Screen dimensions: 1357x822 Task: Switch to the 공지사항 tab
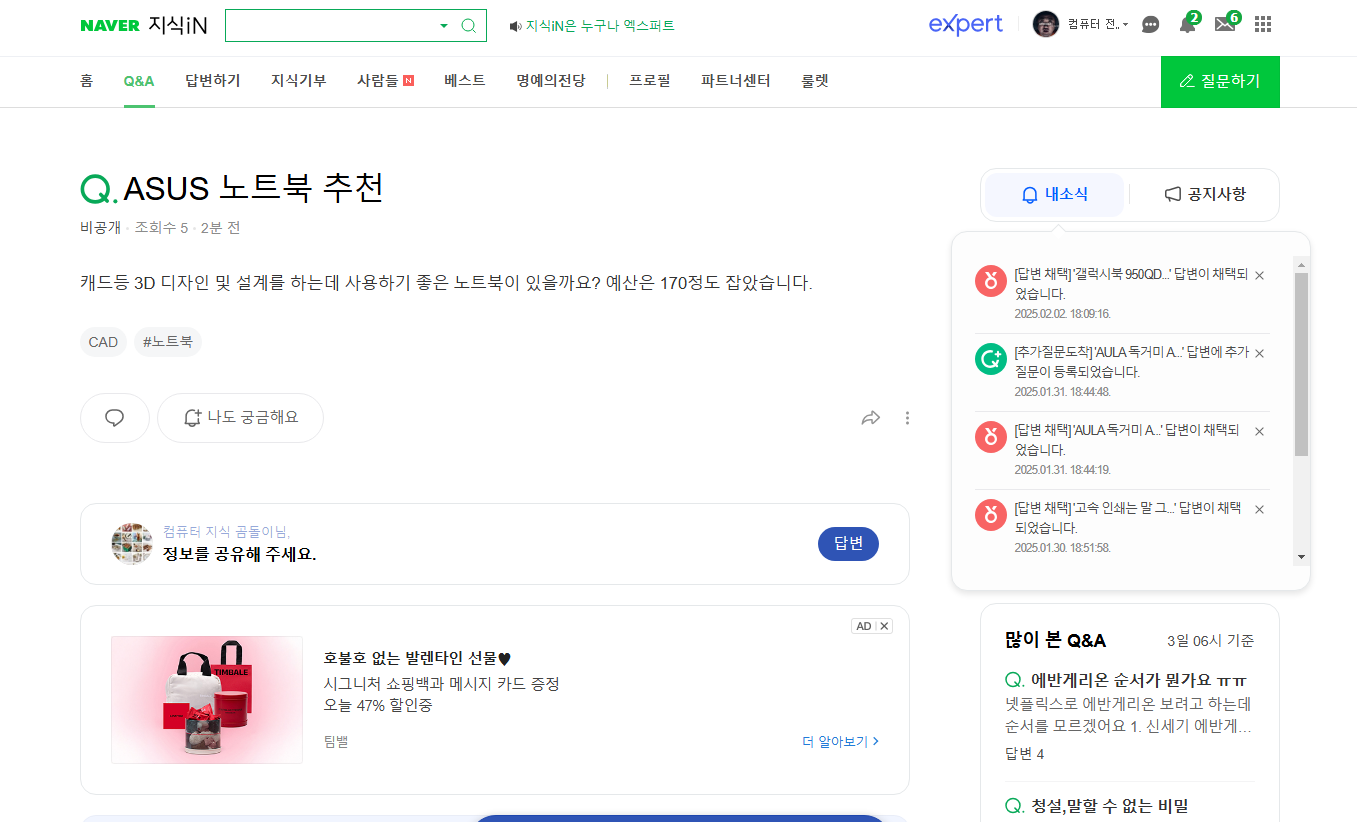(1205, 195)
